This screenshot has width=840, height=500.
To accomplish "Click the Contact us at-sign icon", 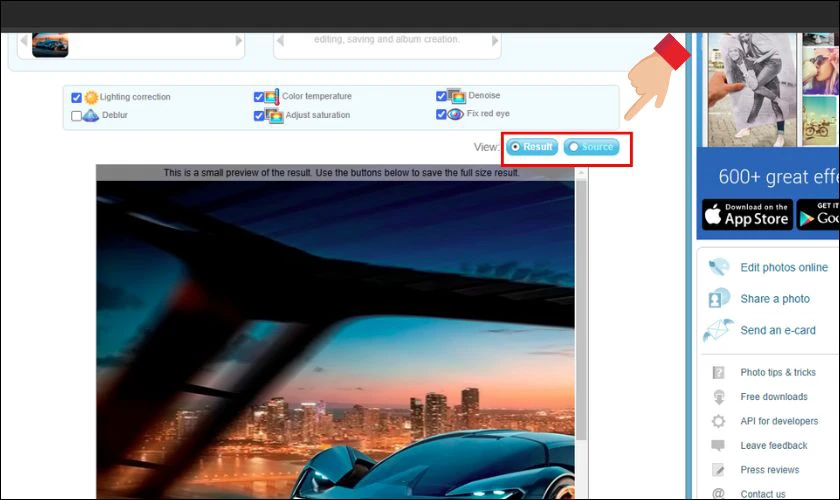I will pyautogui.click(x=718, y=493).
